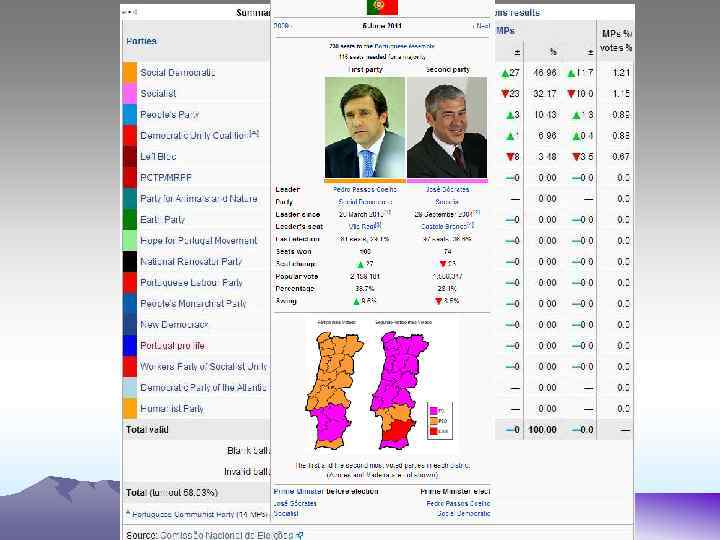Open the Earth Party link

coord(163,219)
